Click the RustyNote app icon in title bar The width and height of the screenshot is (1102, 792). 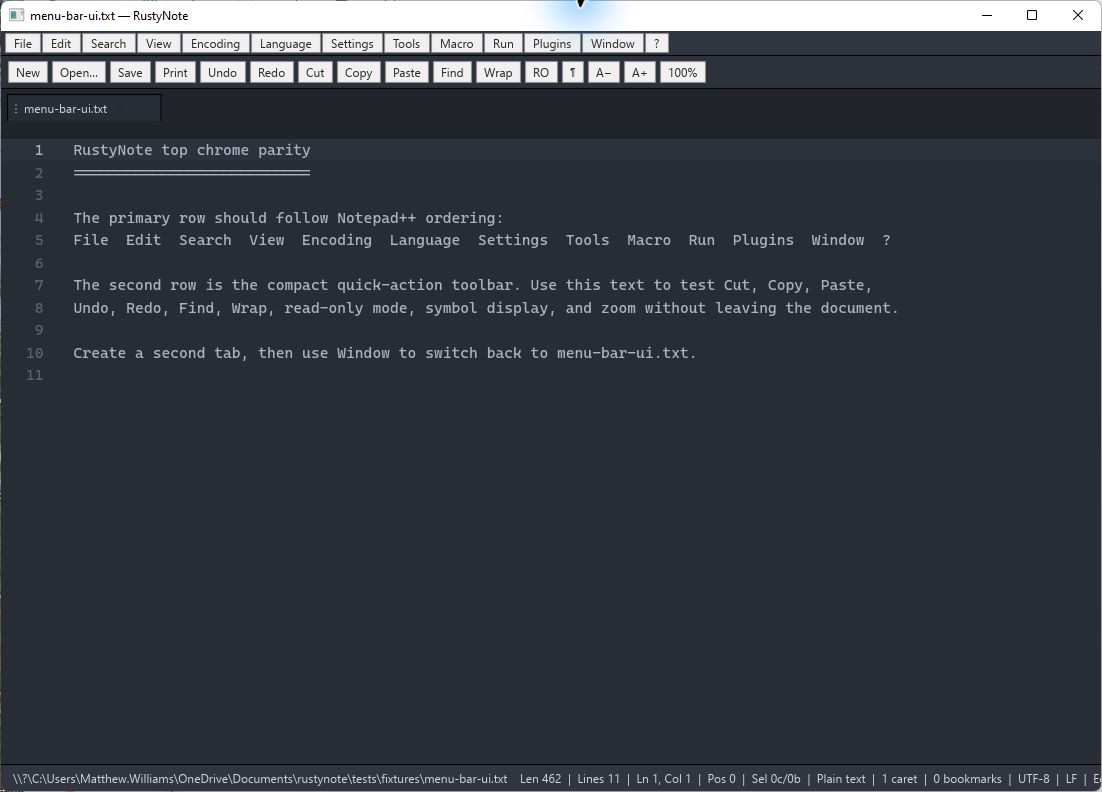coord(16,15)
